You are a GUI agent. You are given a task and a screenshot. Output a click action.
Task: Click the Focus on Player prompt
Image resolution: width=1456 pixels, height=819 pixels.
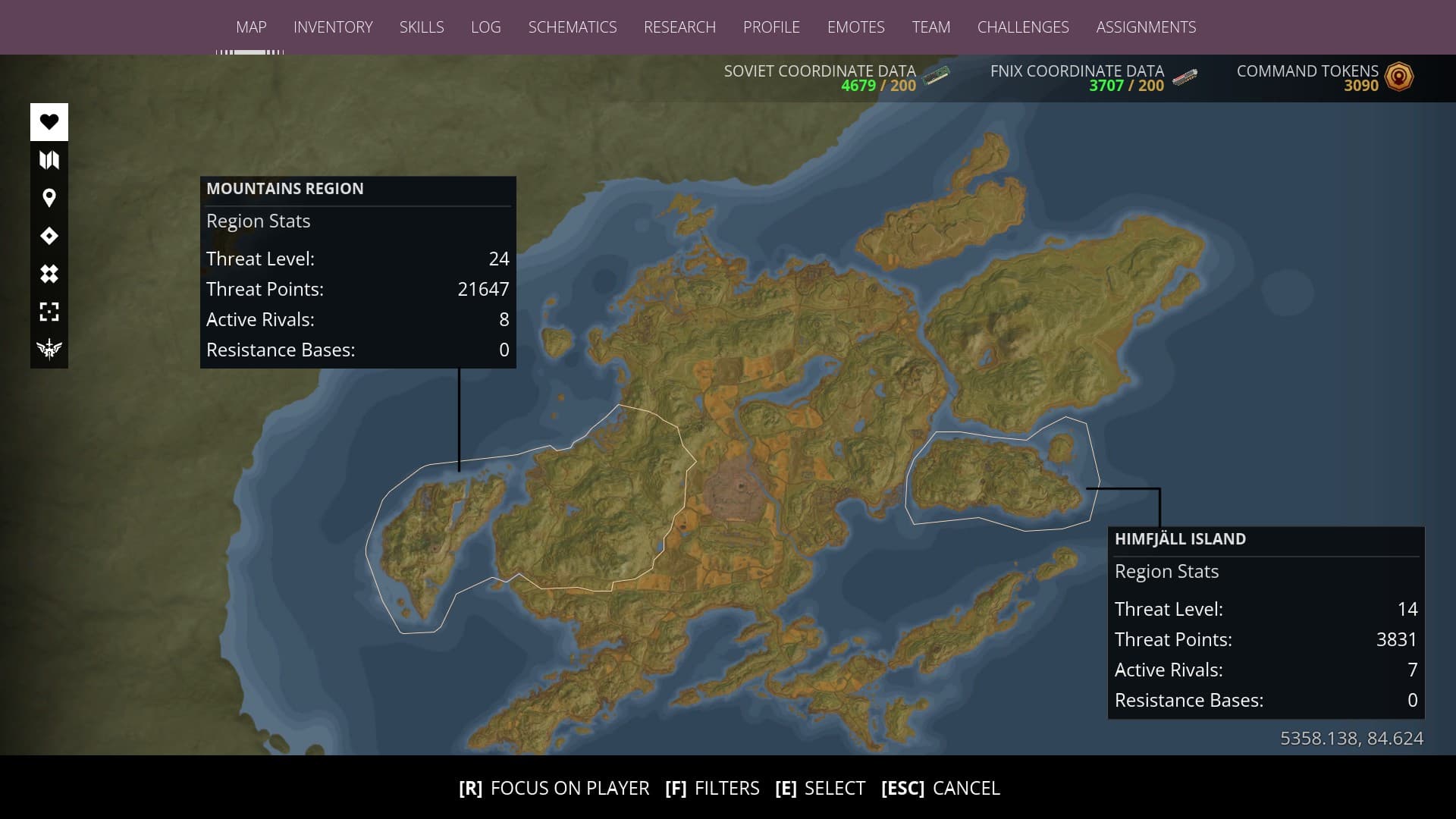click(x=554, y=789)
